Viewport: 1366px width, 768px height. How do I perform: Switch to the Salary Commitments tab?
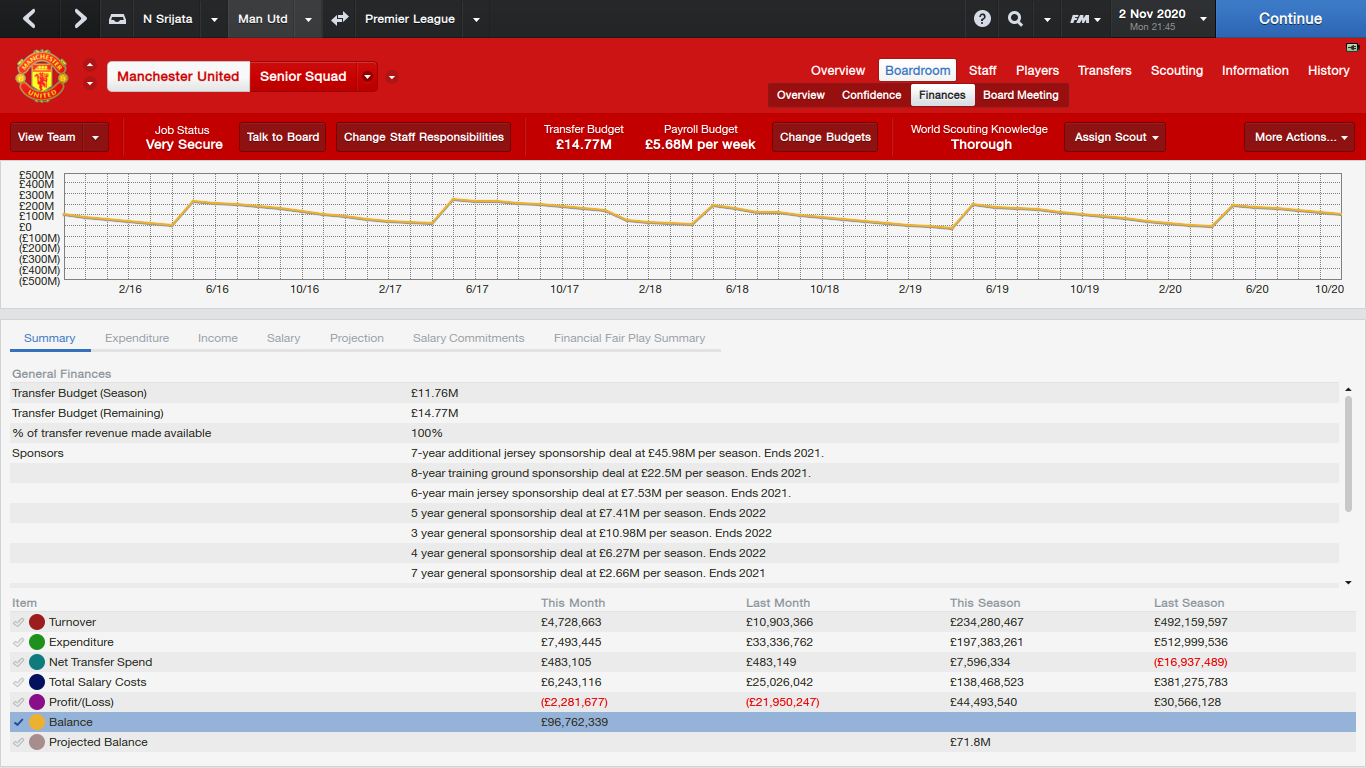pyautogui.click(x=469, y=338)
